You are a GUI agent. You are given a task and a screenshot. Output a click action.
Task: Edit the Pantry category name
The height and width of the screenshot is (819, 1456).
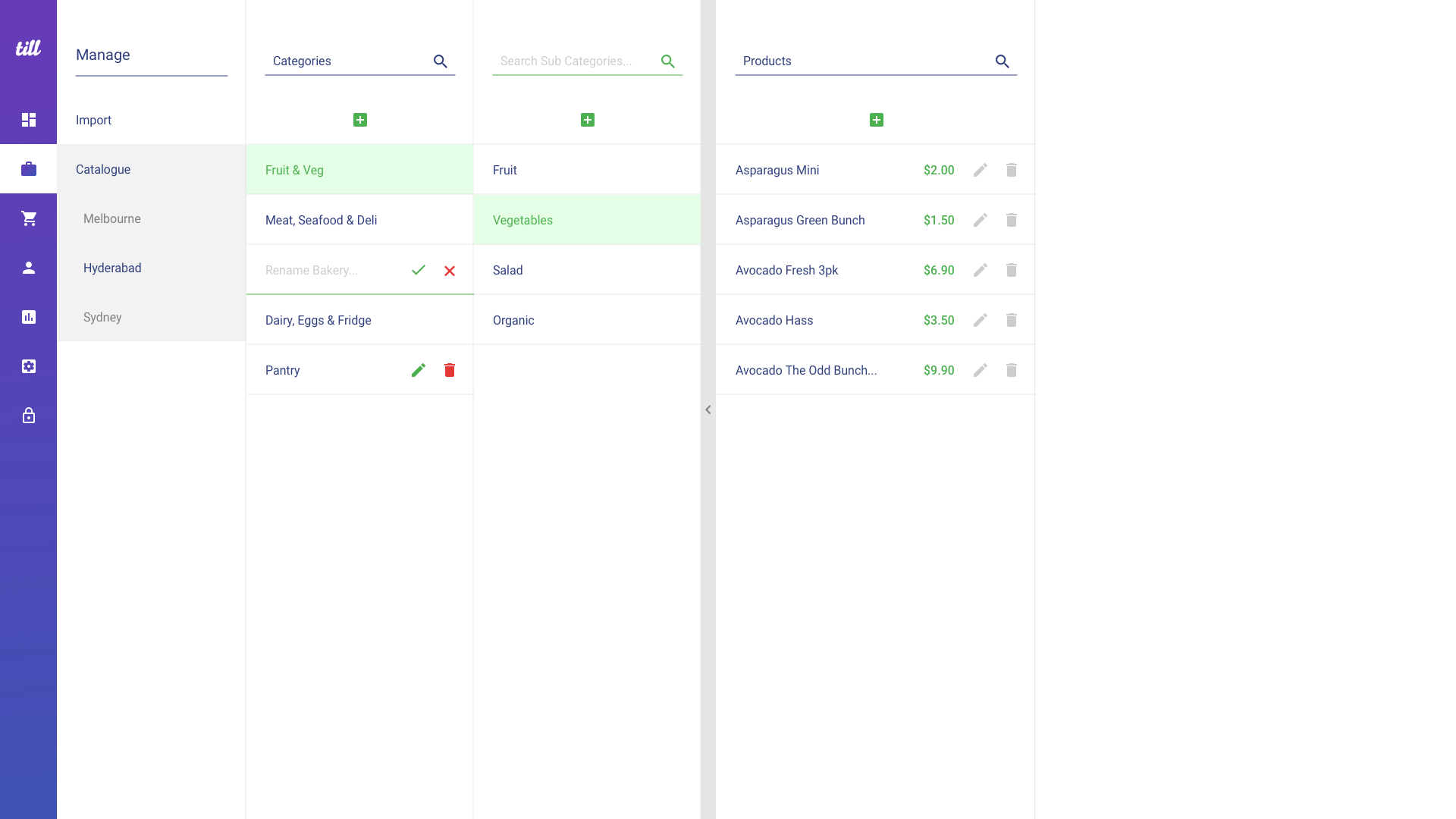(419, 370)
